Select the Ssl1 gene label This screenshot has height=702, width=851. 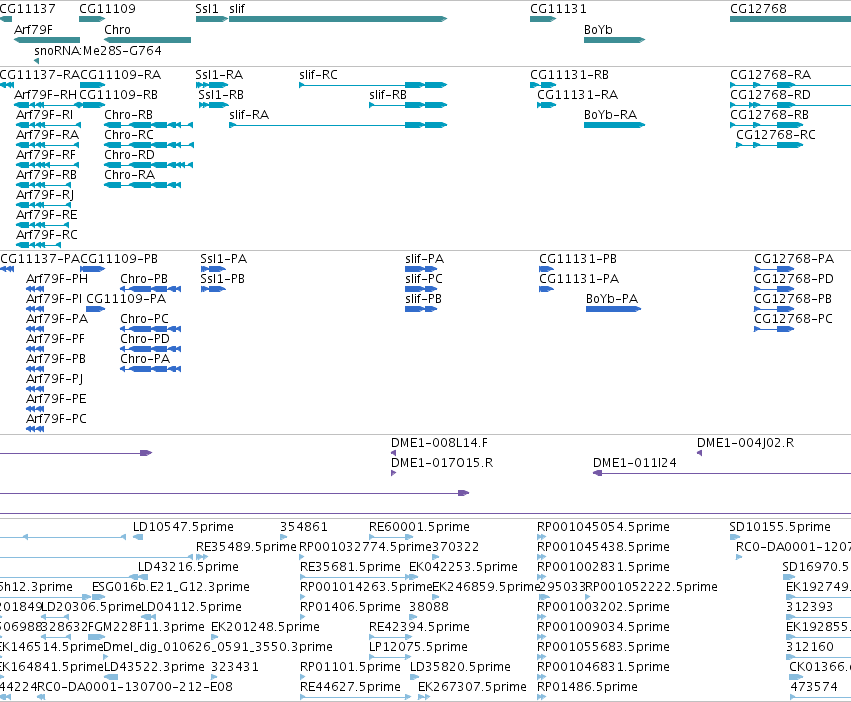click(207, 9)
